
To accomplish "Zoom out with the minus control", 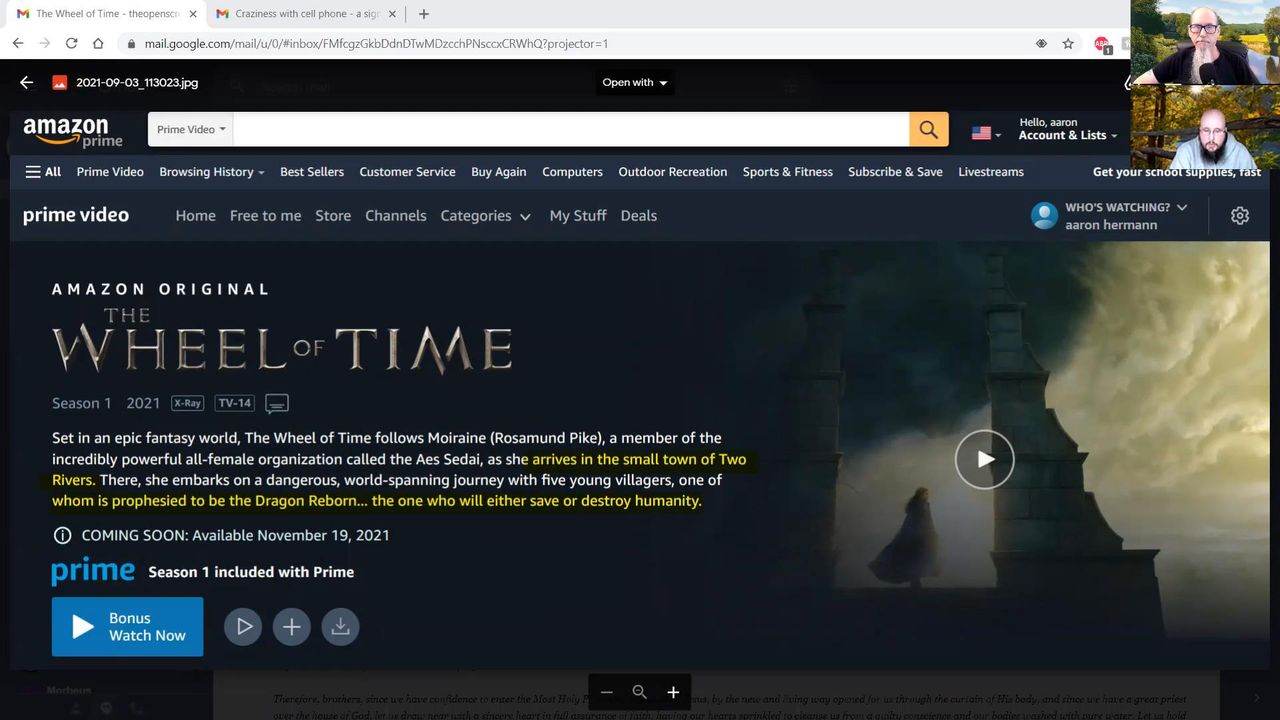I will 606,692.
